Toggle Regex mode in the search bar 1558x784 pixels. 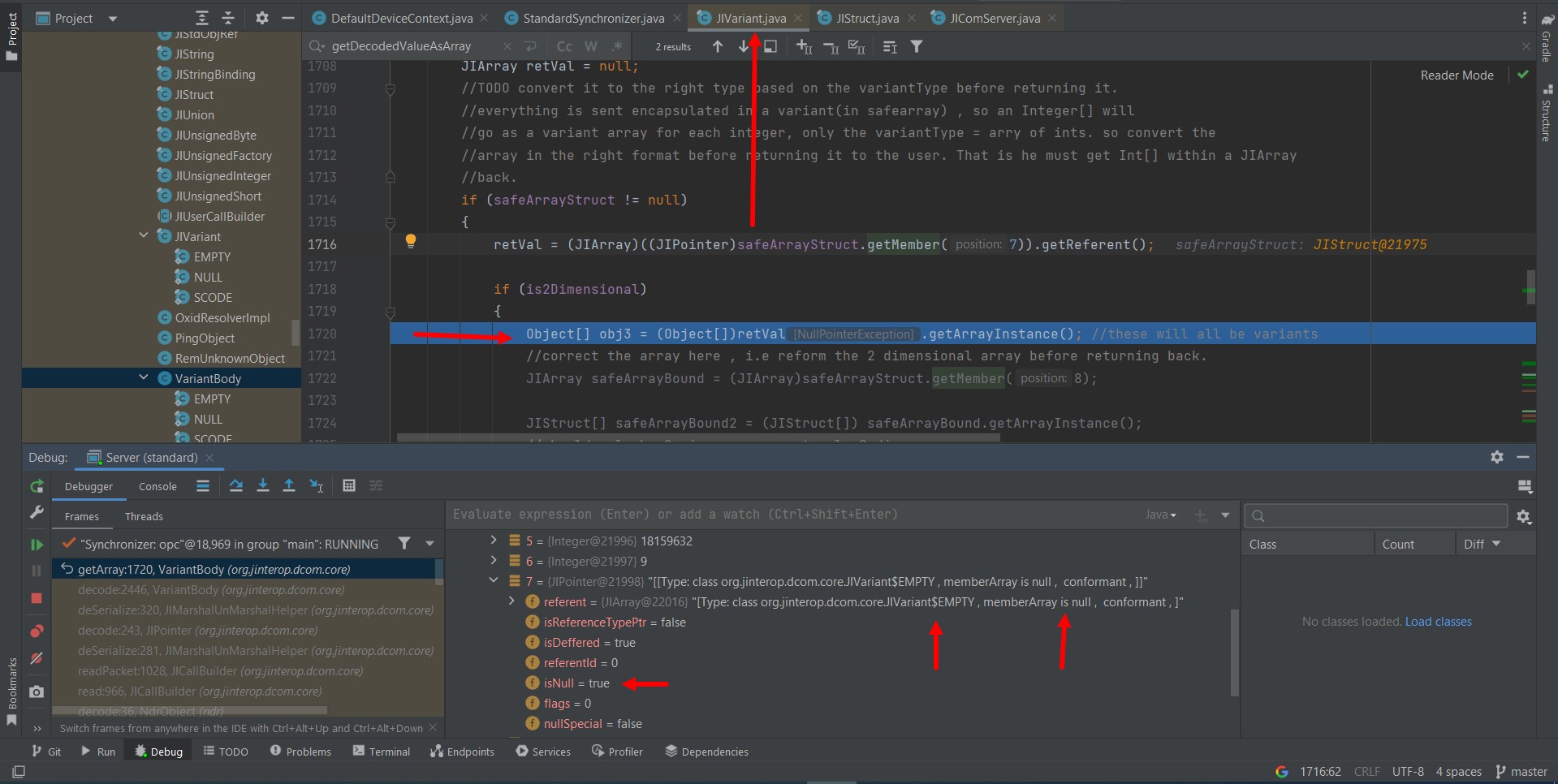click(x=616, y=46)
